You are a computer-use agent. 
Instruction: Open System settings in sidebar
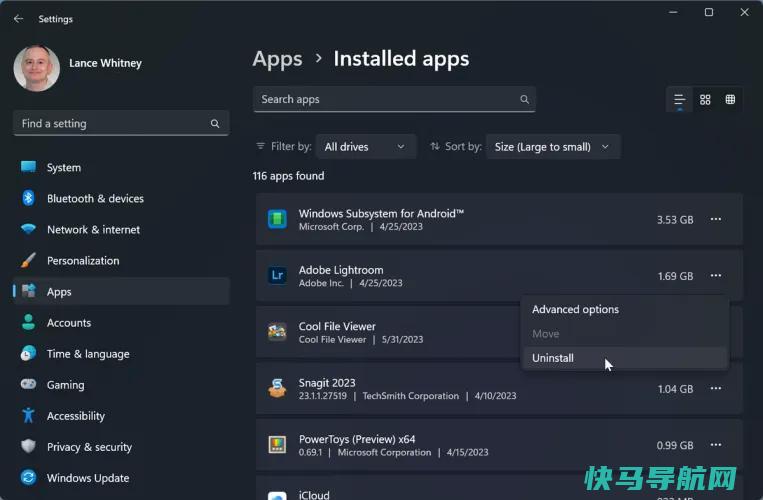point(121,167)
